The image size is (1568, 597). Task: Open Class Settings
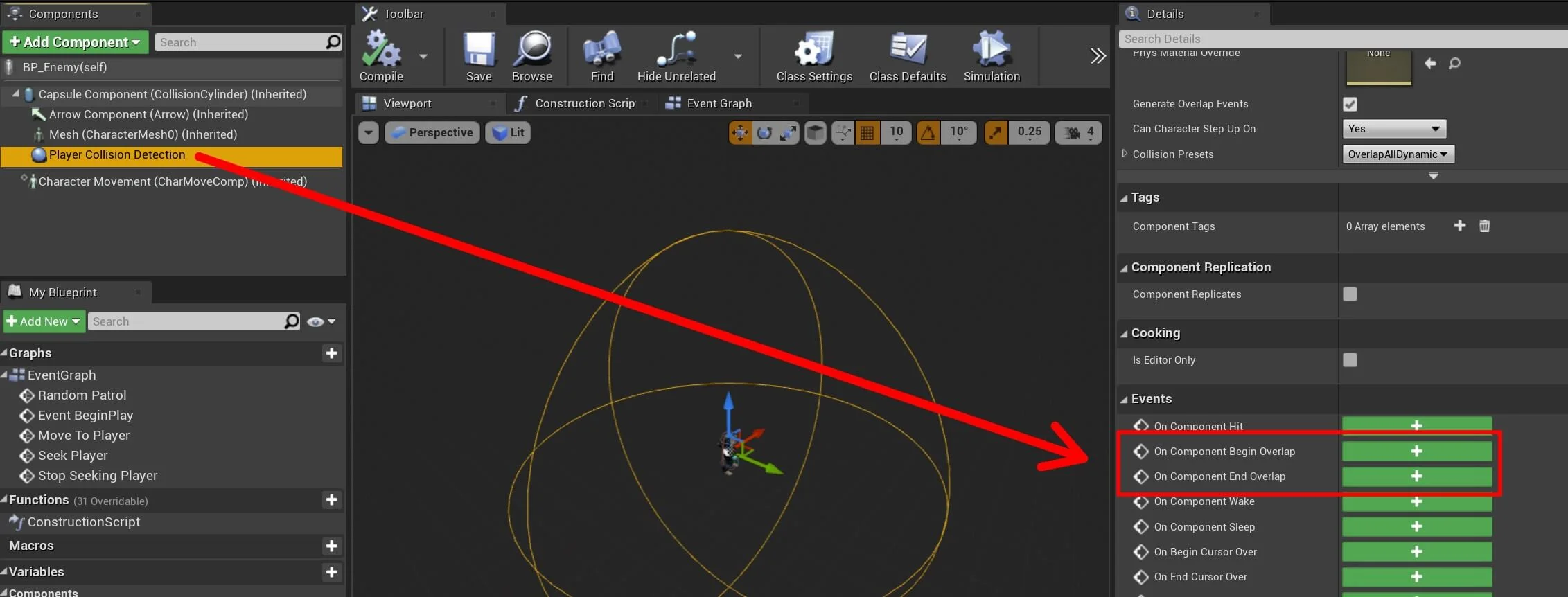[x=814, y=56]
